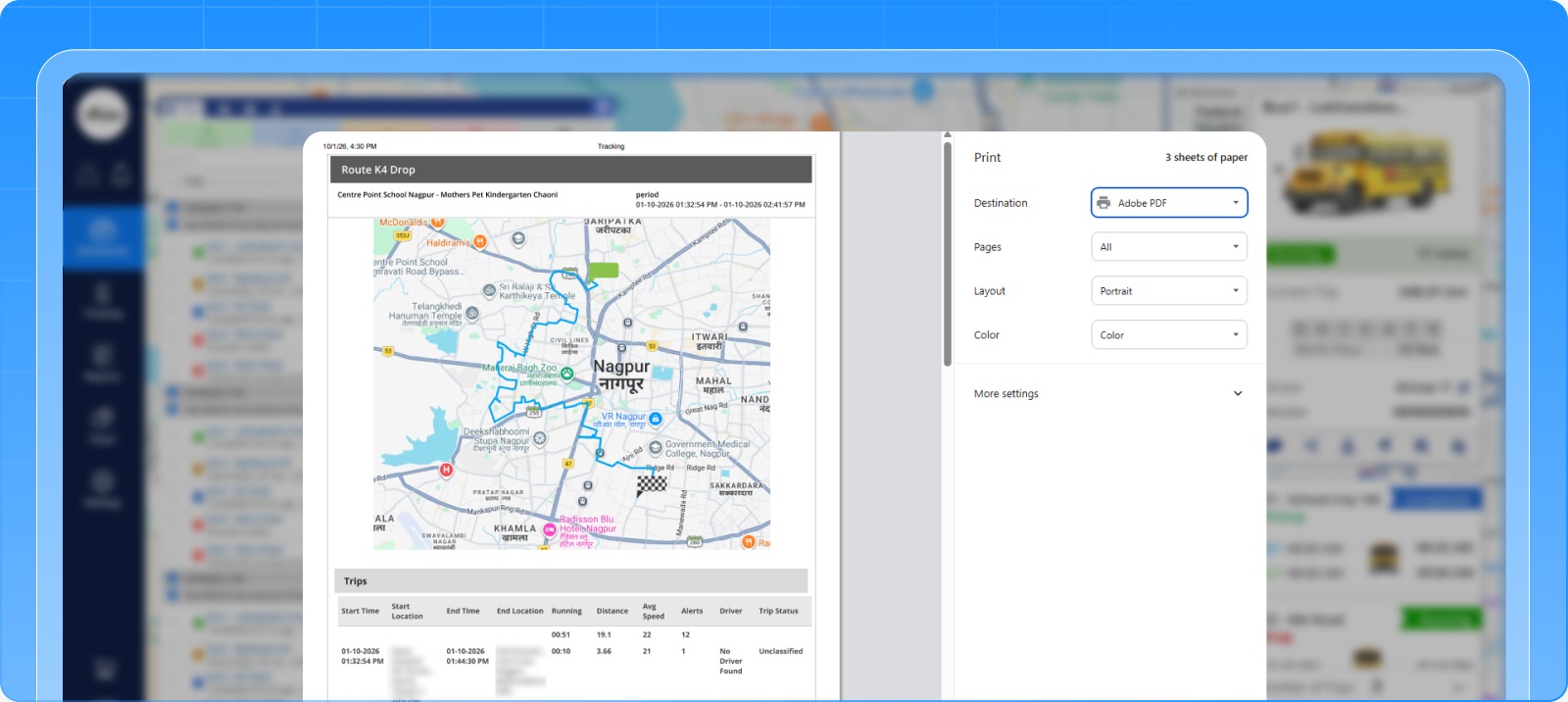Click the Alerts column header

click(692, 611)
